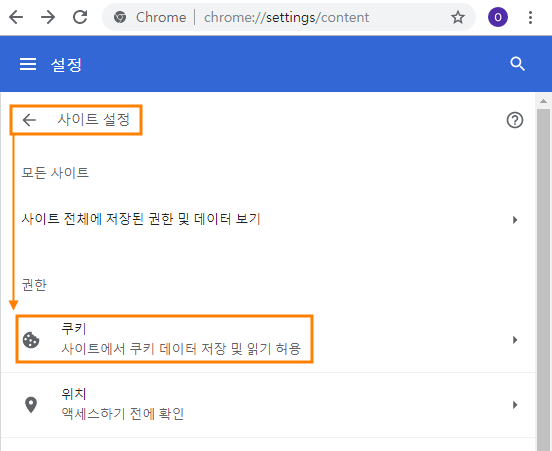Expand the 위치 row chevron
Screen dimensions: 552x451
[x=515, y=405]
